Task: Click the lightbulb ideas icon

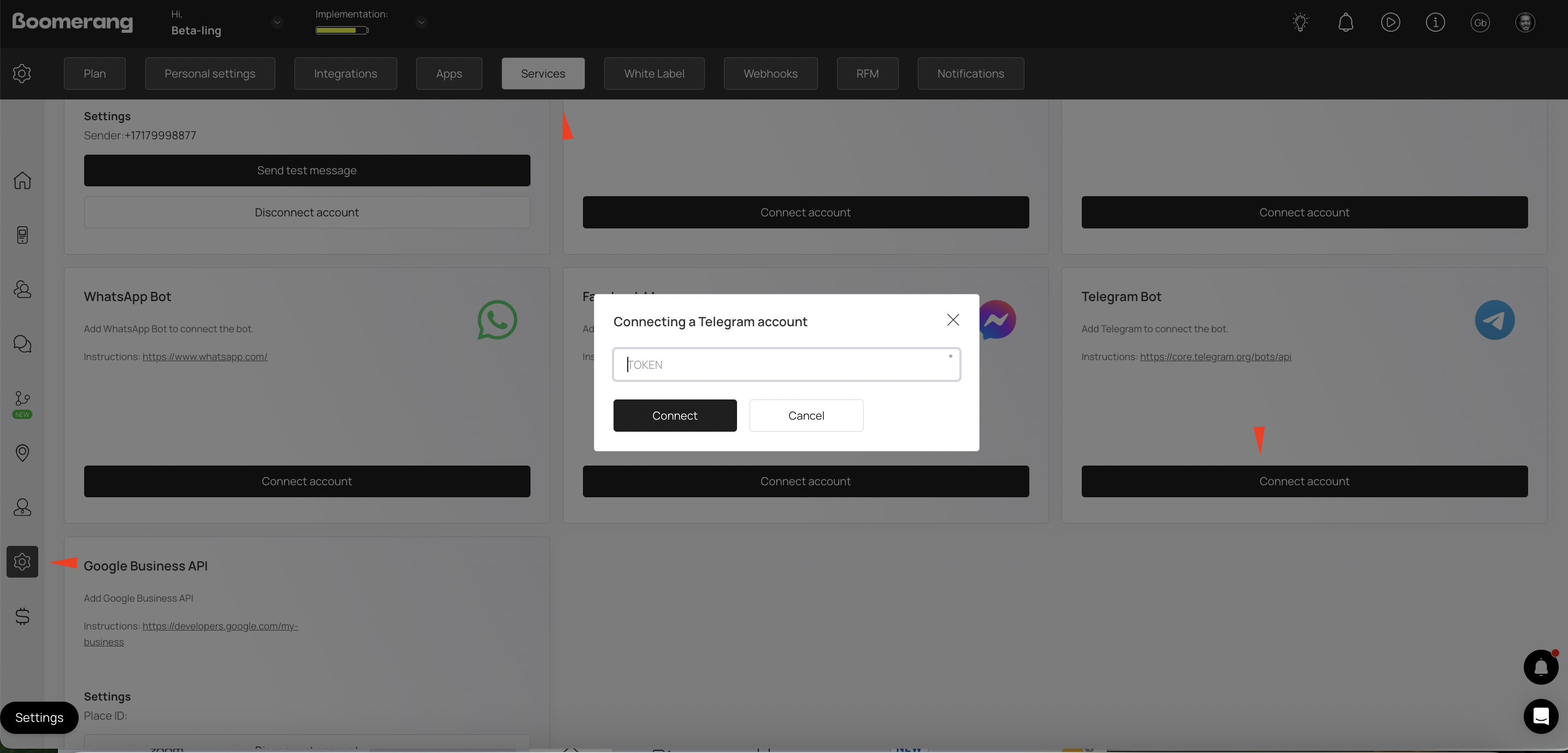Action: 1300,22
